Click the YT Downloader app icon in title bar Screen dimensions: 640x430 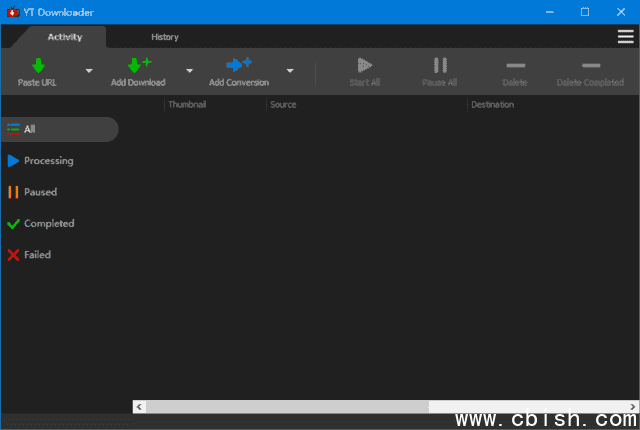click(x=13, y=12)
